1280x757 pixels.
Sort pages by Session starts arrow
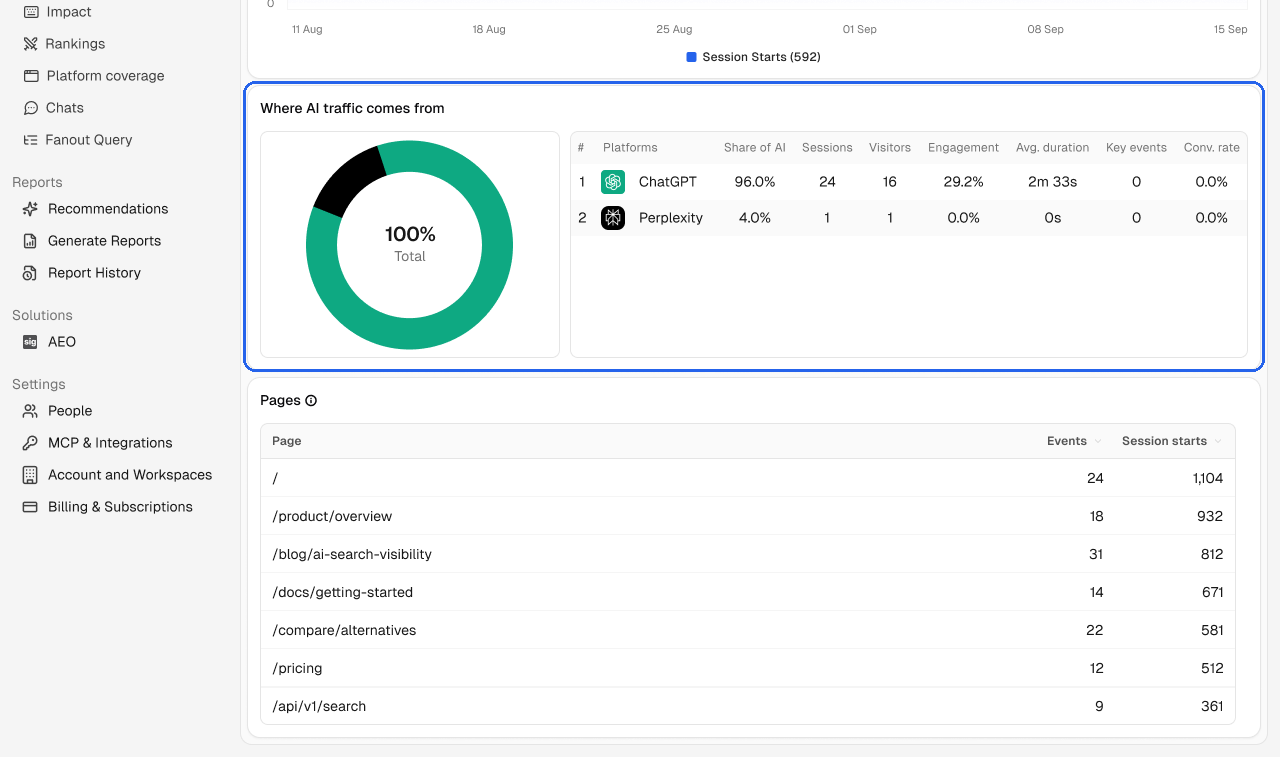tap(1218, 441)
